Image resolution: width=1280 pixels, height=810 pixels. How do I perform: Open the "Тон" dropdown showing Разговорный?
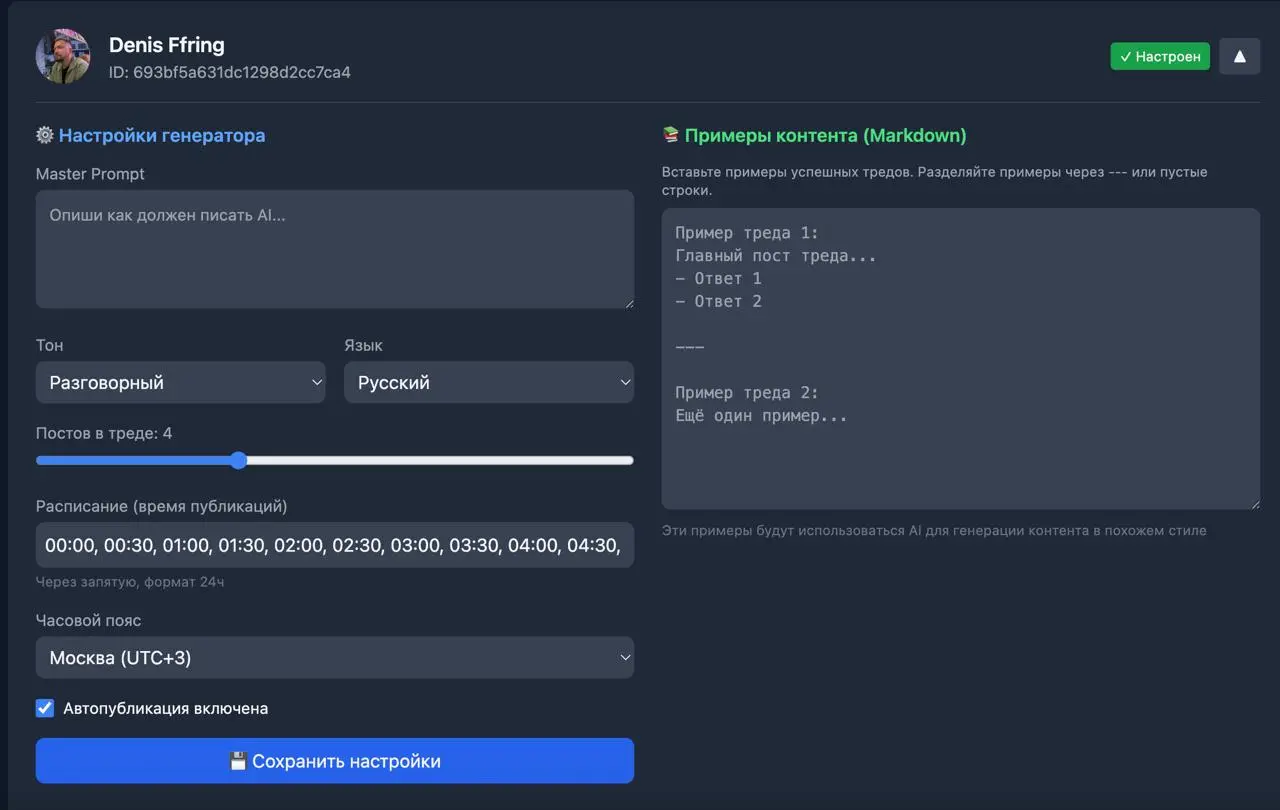pos(180,382)
